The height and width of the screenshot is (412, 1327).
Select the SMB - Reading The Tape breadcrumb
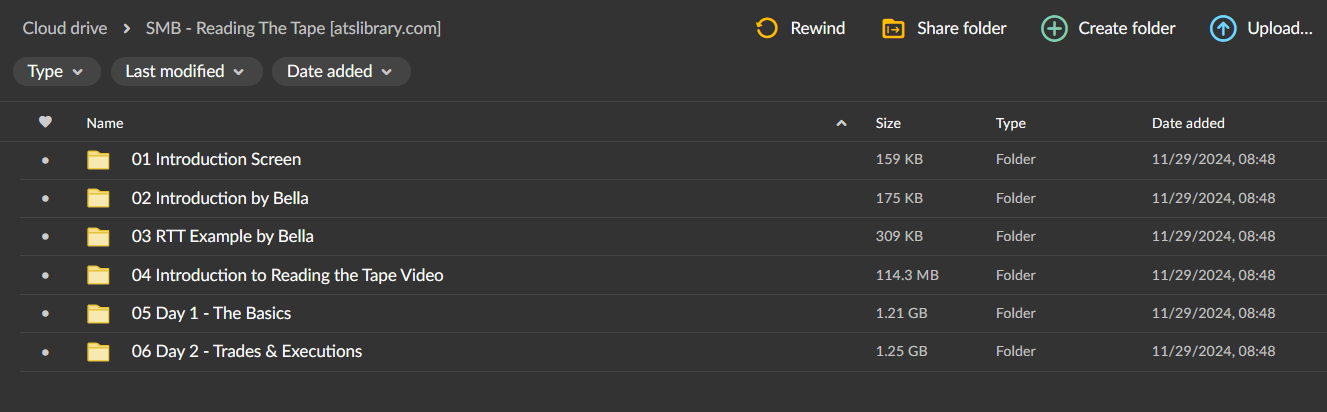point(293,28)
